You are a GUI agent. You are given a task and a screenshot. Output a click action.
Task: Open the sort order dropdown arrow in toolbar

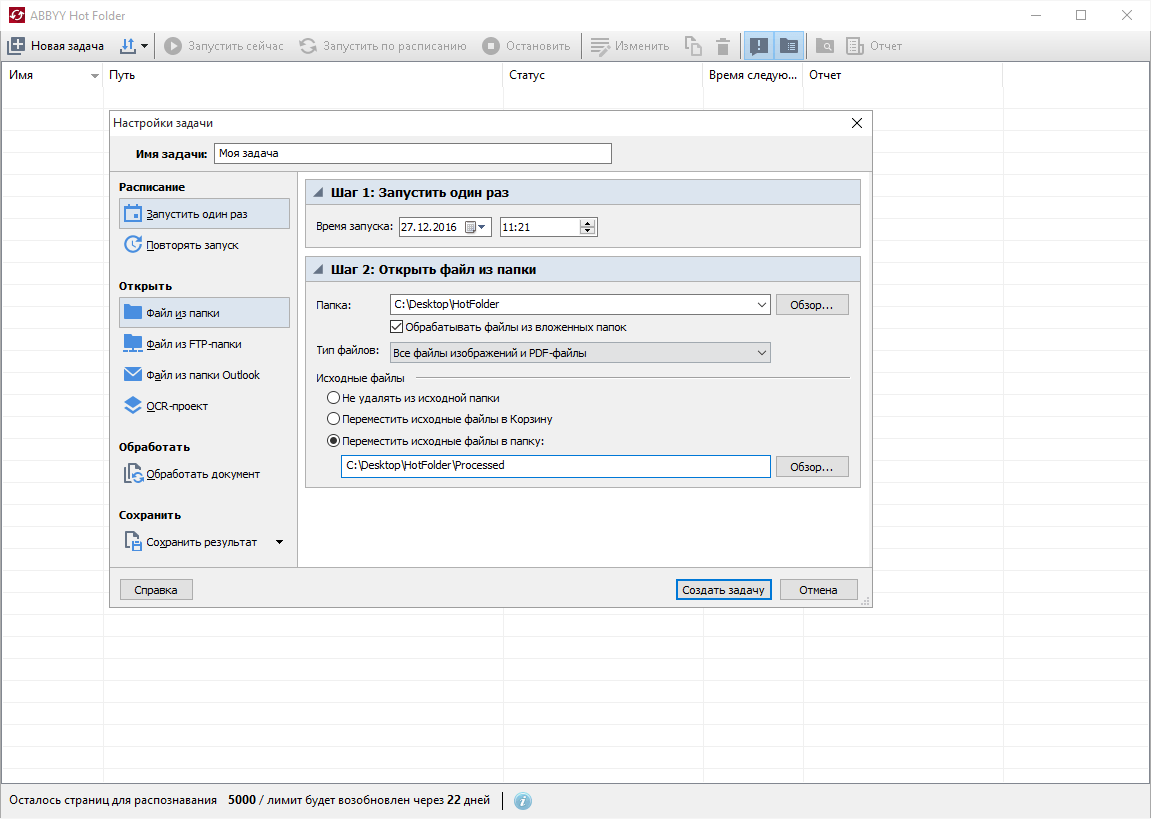coord(145,46)
